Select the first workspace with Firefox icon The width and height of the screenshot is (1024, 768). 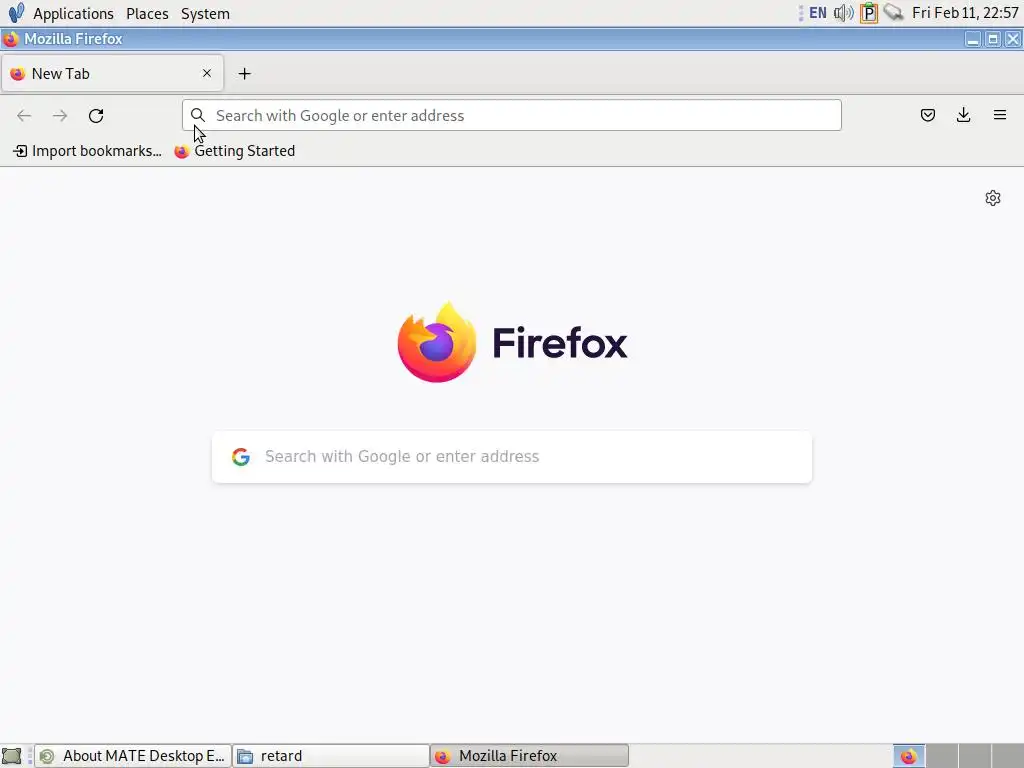coord(909,756)
